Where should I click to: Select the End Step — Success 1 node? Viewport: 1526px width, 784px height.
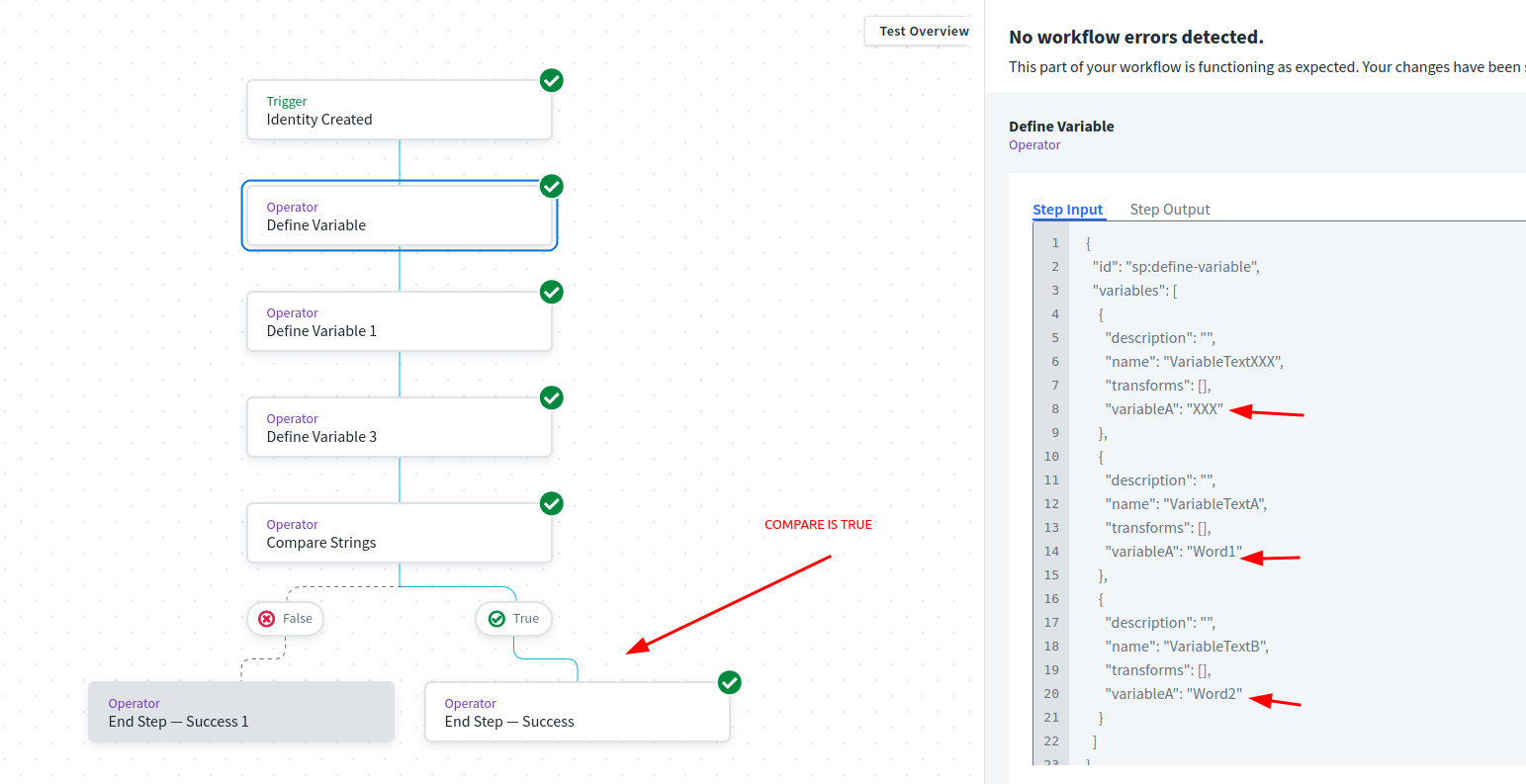point(240,713)
